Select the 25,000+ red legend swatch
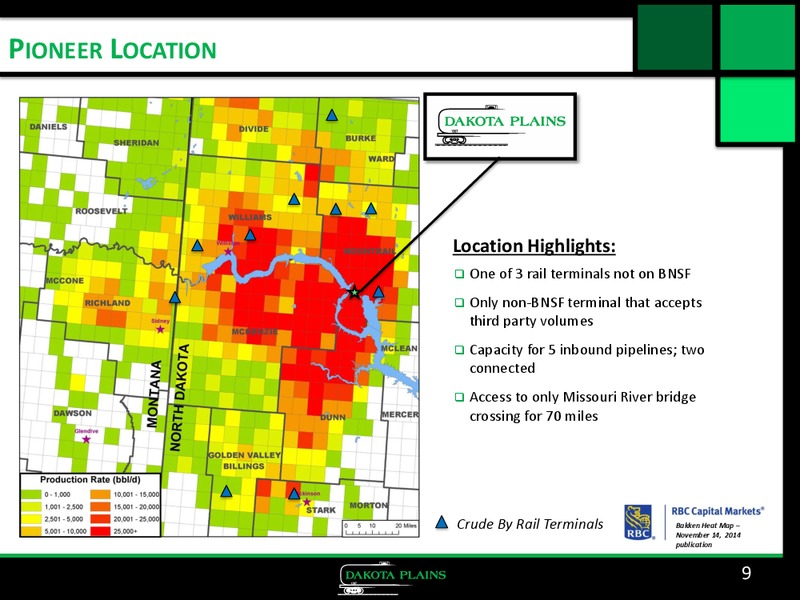800x600 pixels. (x=101, y=531)
